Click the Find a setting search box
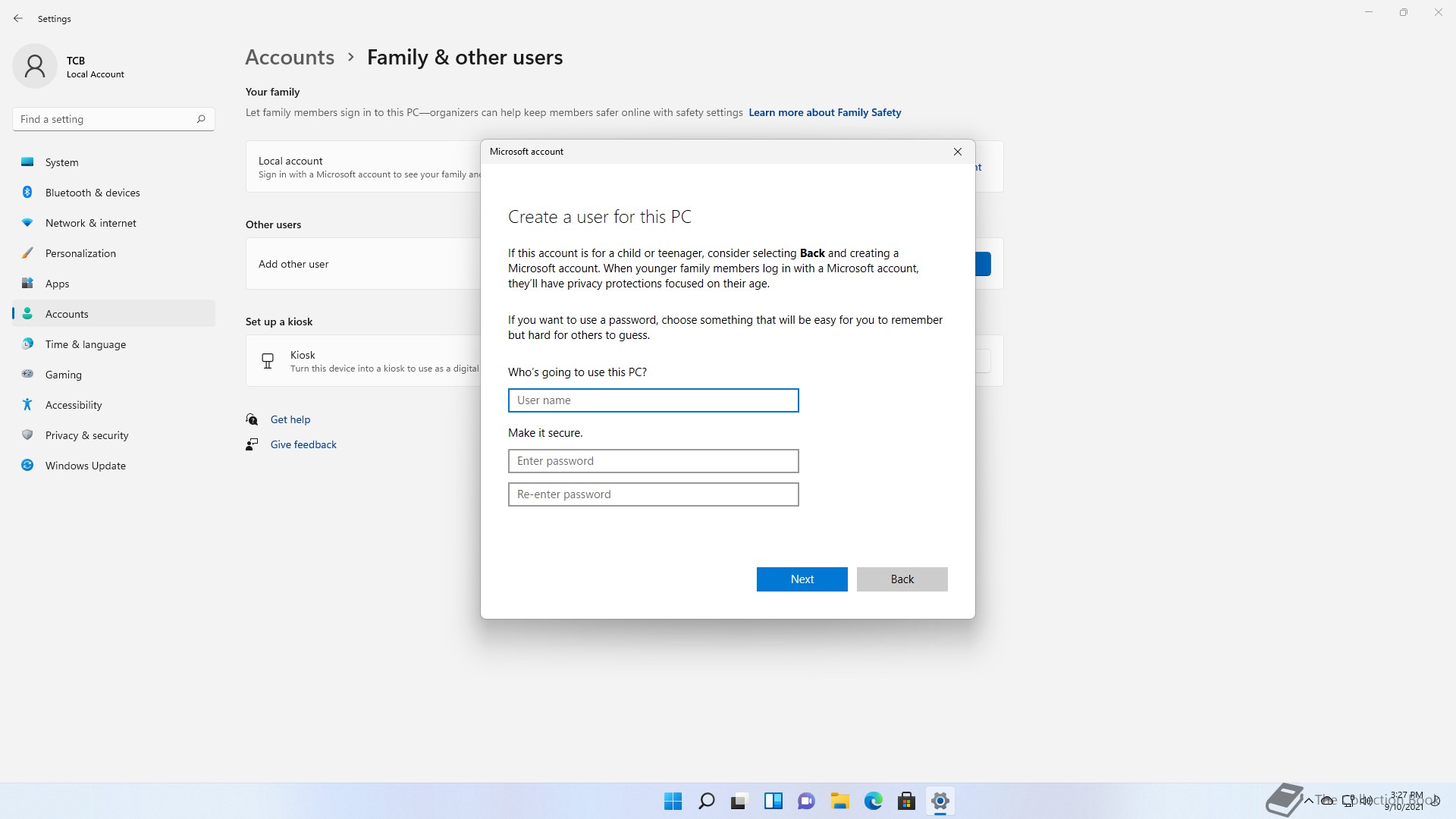The image size is (1456, 819). point(114,119)
